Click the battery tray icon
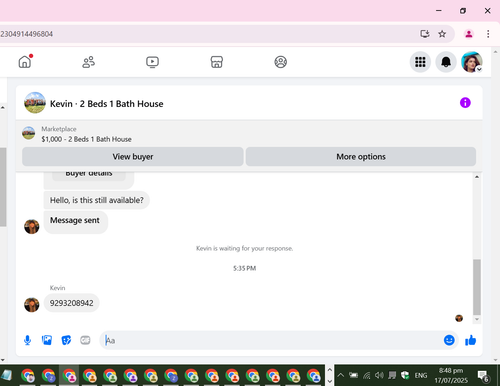 pos(353,375)
